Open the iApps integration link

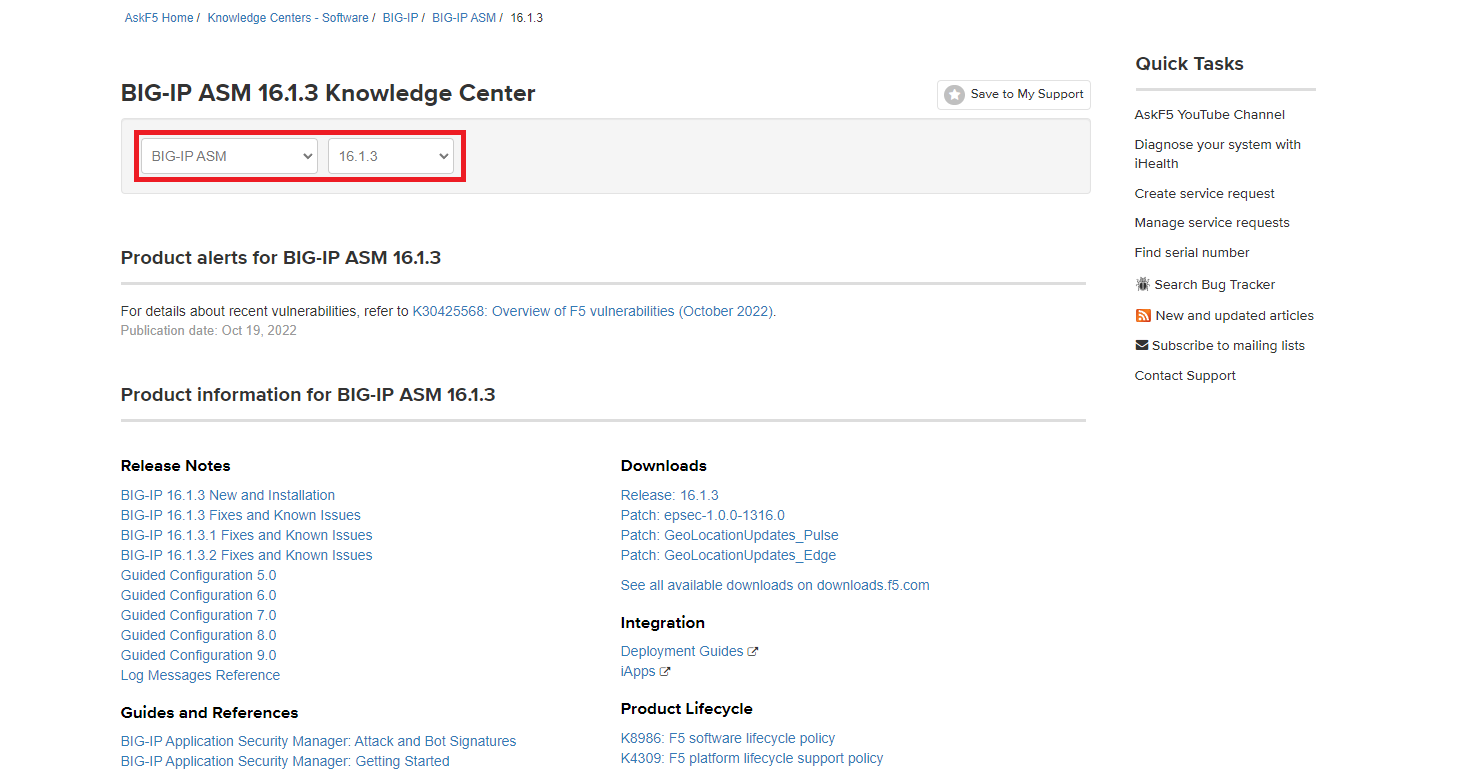pyautogui.click(x=638, y=671)
